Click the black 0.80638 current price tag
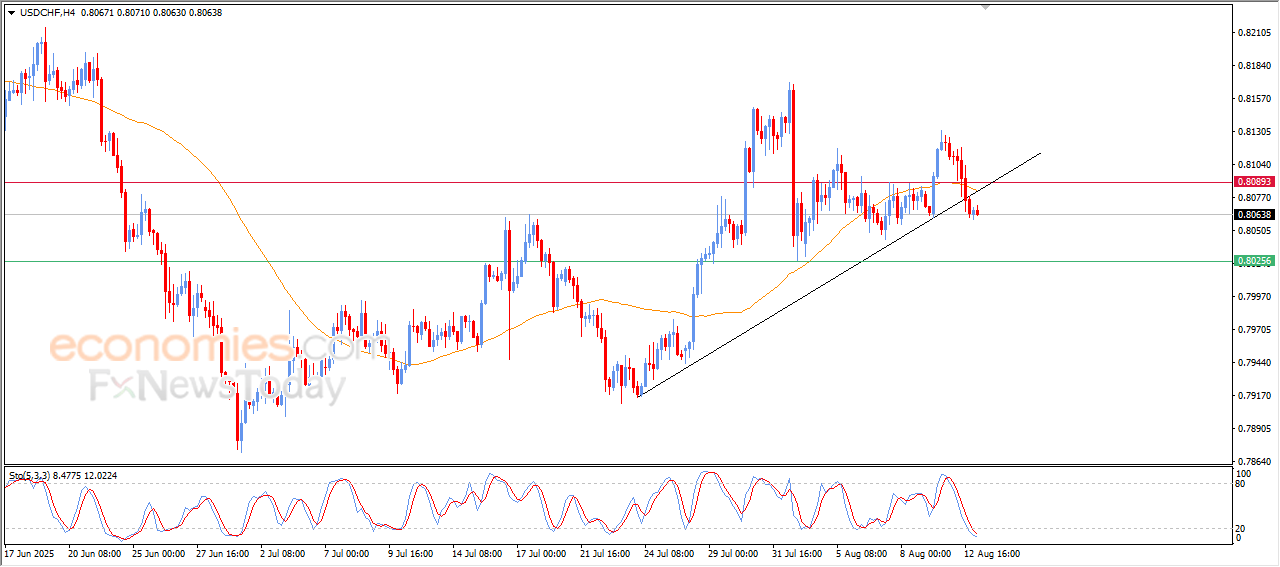 click(x=1254, y=214)
